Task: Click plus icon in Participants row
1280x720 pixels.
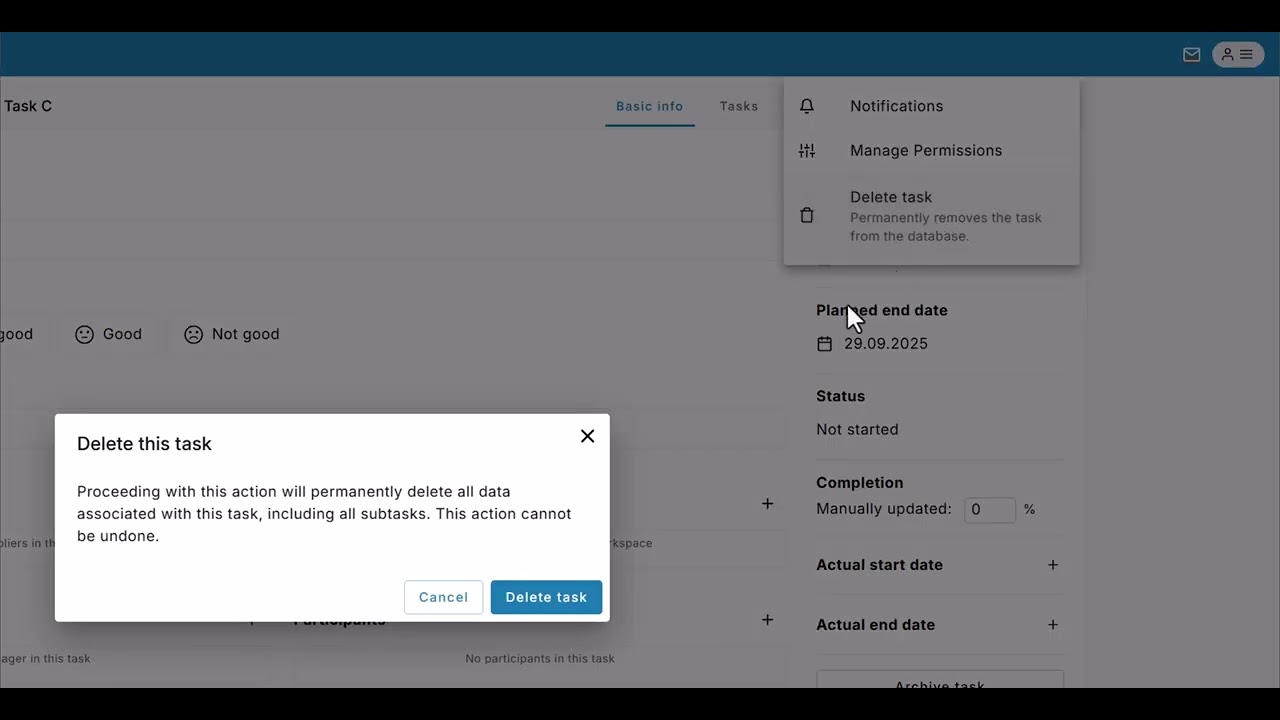Action: tap(767, 620)
